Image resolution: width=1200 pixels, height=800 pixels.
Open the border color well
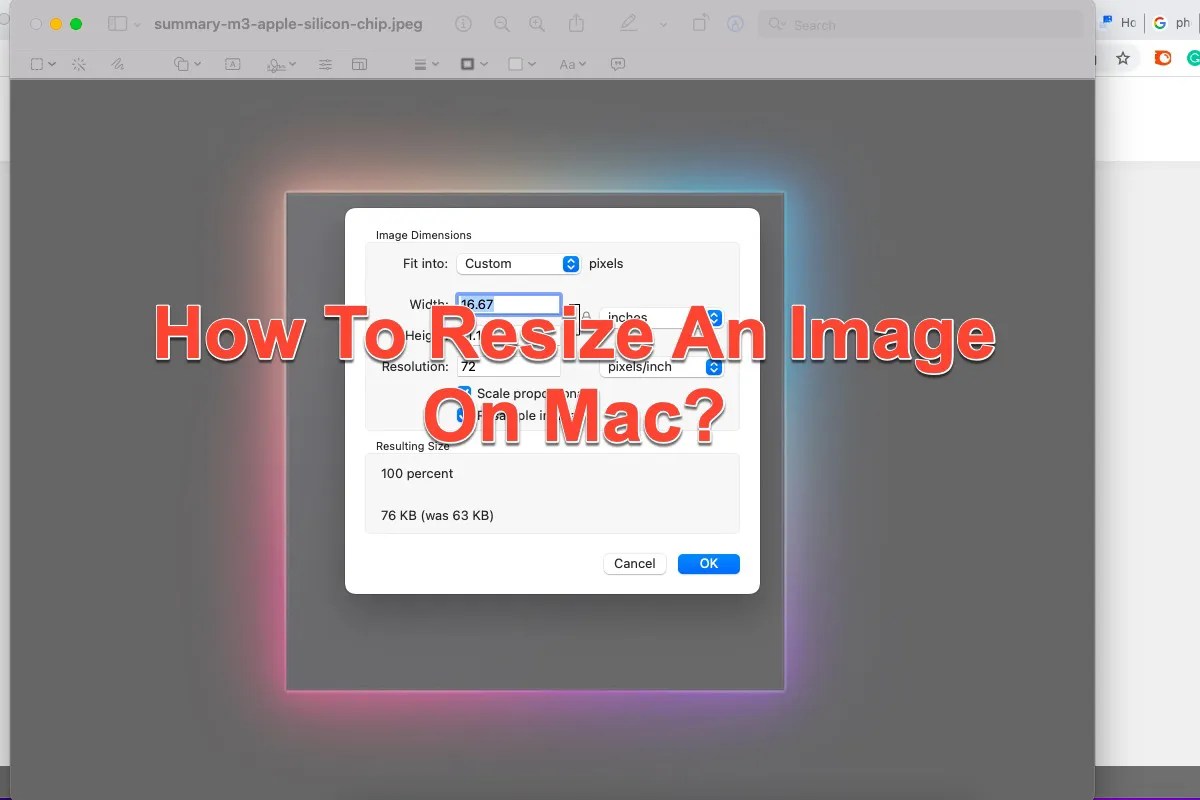tap(469, 64)
